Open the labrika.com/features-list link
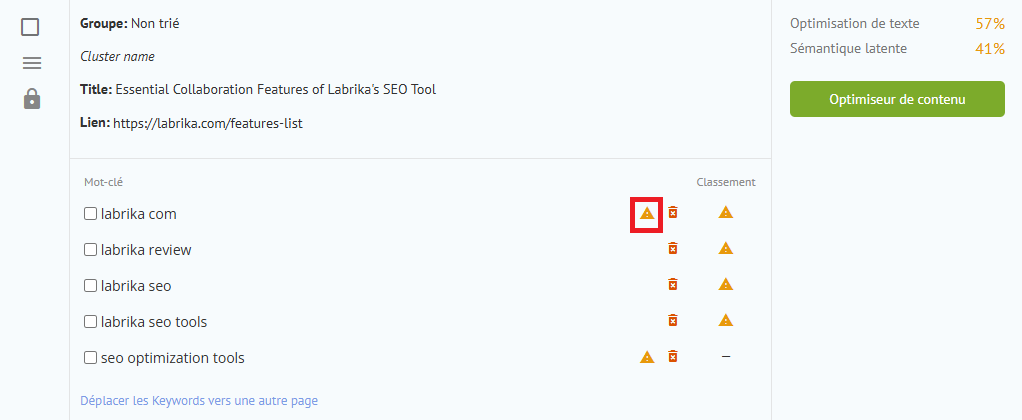This screenshot has height=420, width=1022. pos(208,123)
